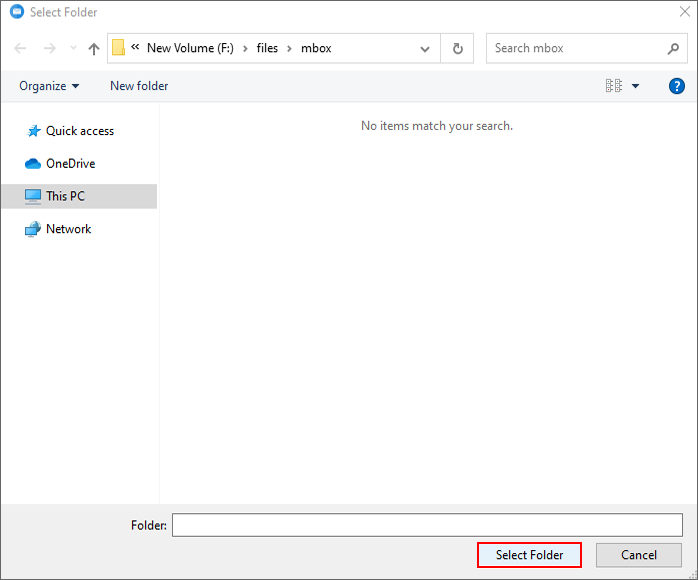This screenshot has height=580, width=698.
Task: Select Network in navigation pane
Action: click(69, 229)
